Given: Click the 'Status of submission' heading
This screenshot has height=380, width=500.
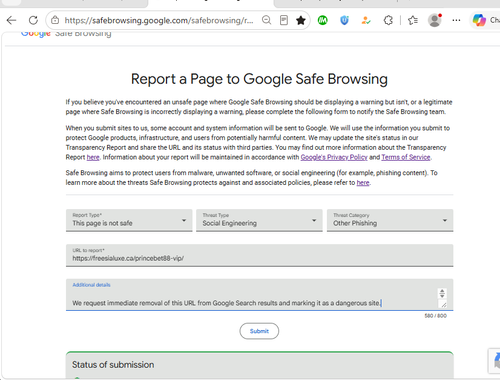Looking at the screenshot, I should [113, 365].
